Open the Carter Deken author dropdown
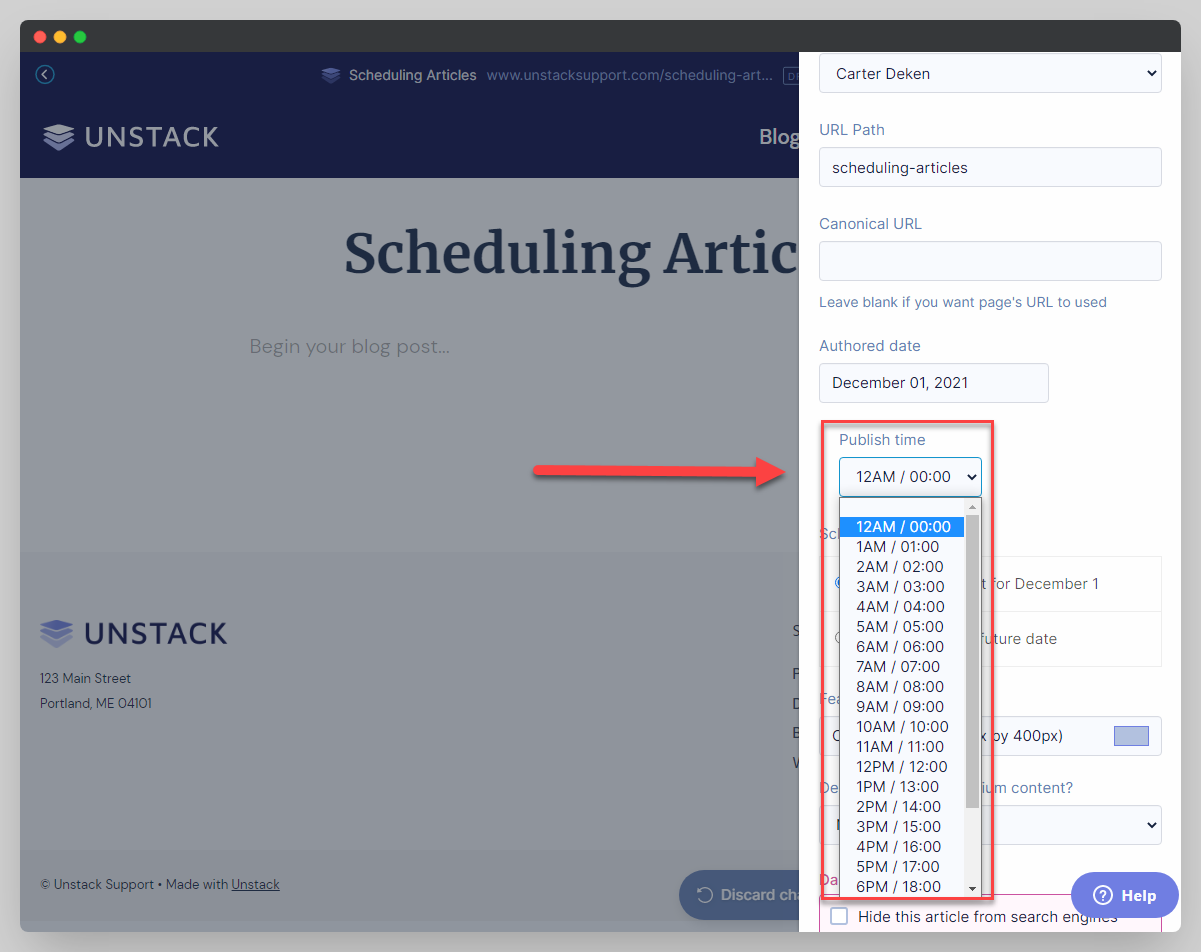 point(989,73)
